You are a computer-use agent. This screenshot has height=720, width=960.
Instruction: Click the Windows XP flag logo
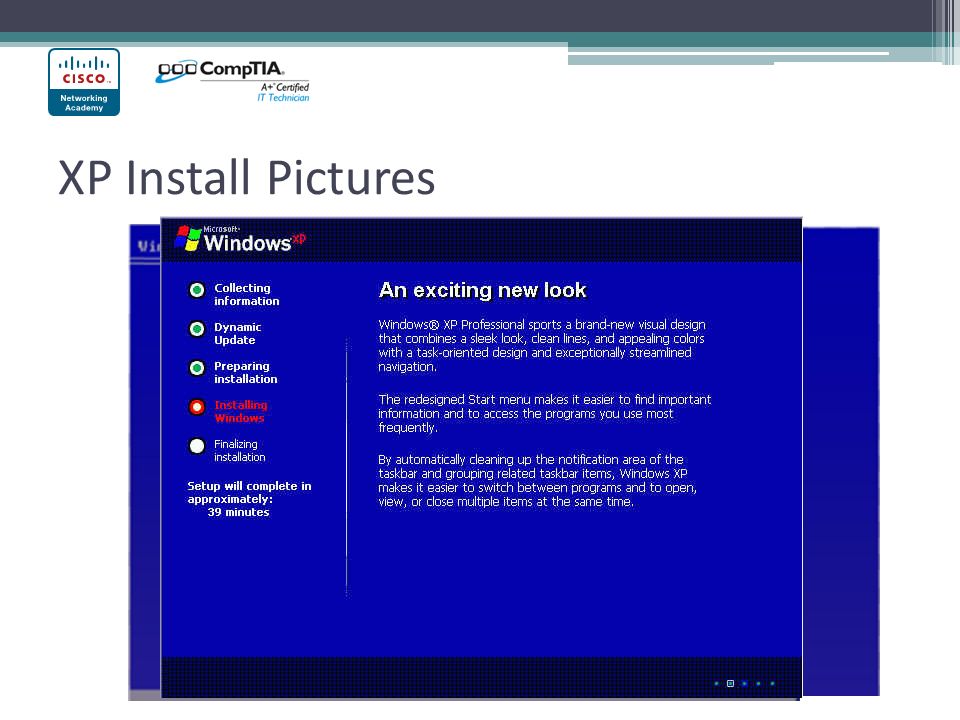(x=188, y=238)
